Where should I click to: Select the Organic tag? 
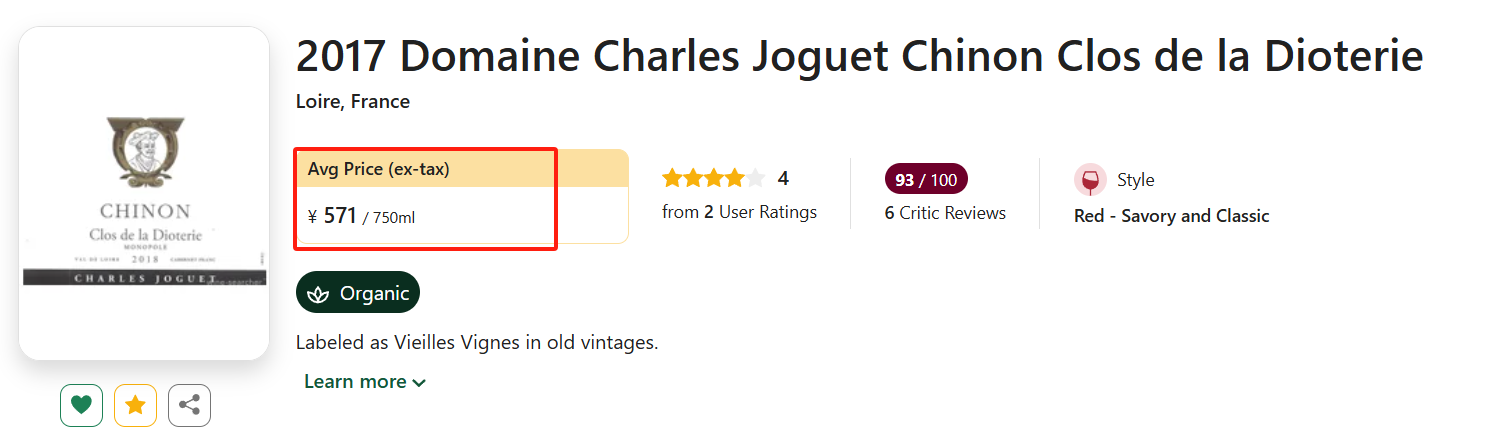click(x=358, y=293)
